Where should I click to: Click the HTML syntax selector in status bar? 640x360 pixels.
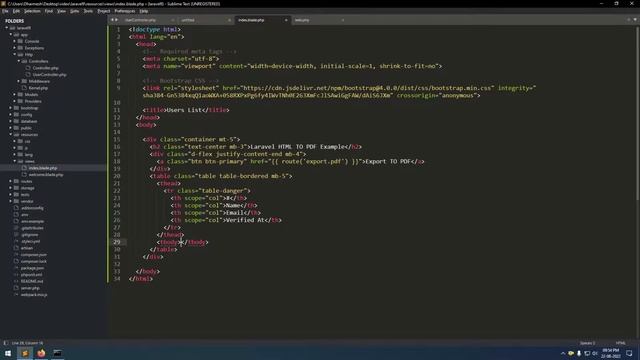pyautogui.click(x=620, y=343)
